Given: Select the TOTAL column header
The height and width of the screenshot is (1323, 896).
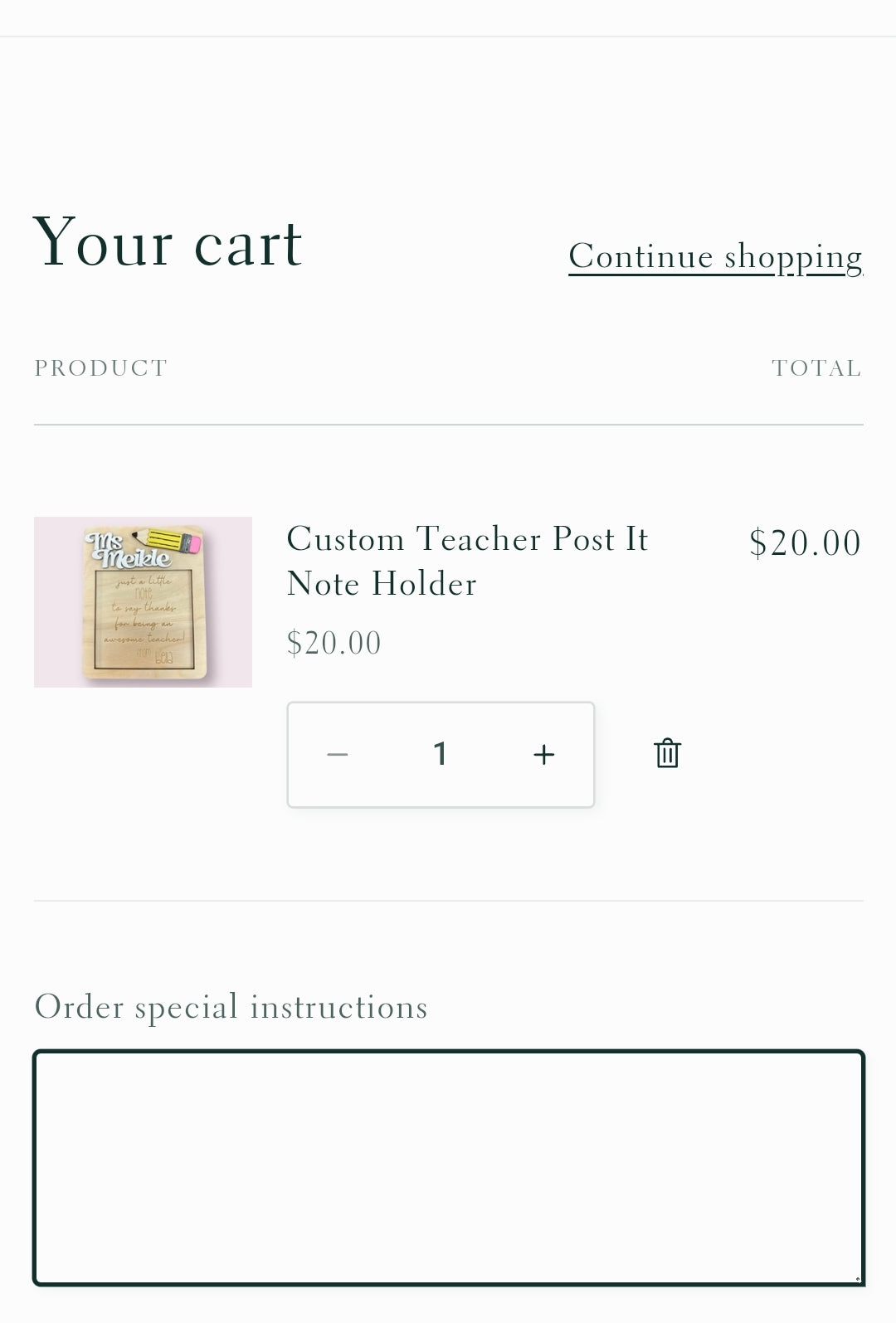Looking at the screenshot, I should [x=816, y=367].
